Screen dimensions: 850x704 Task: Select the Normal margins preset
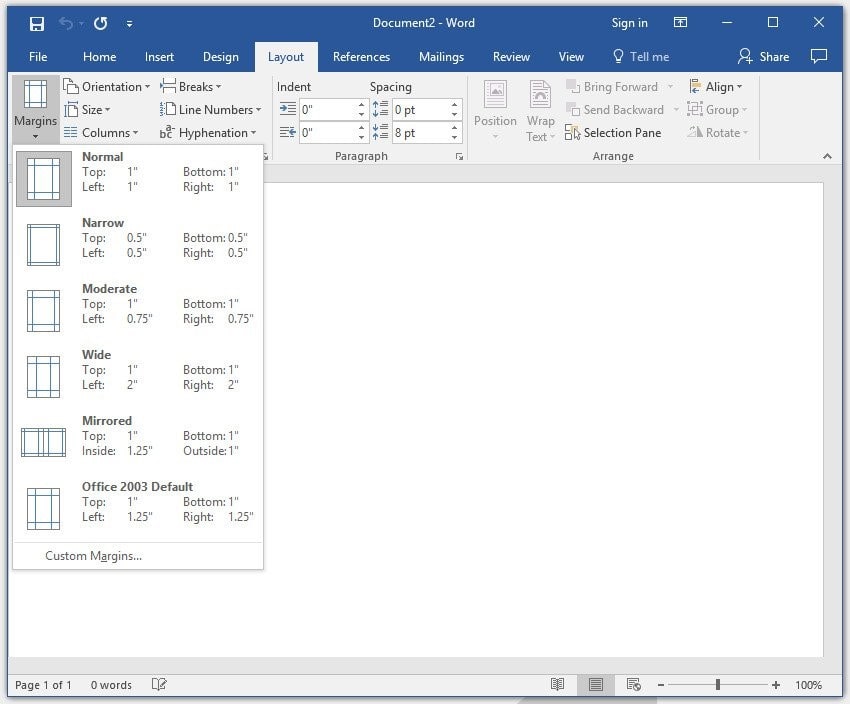(x=138, y=179)
